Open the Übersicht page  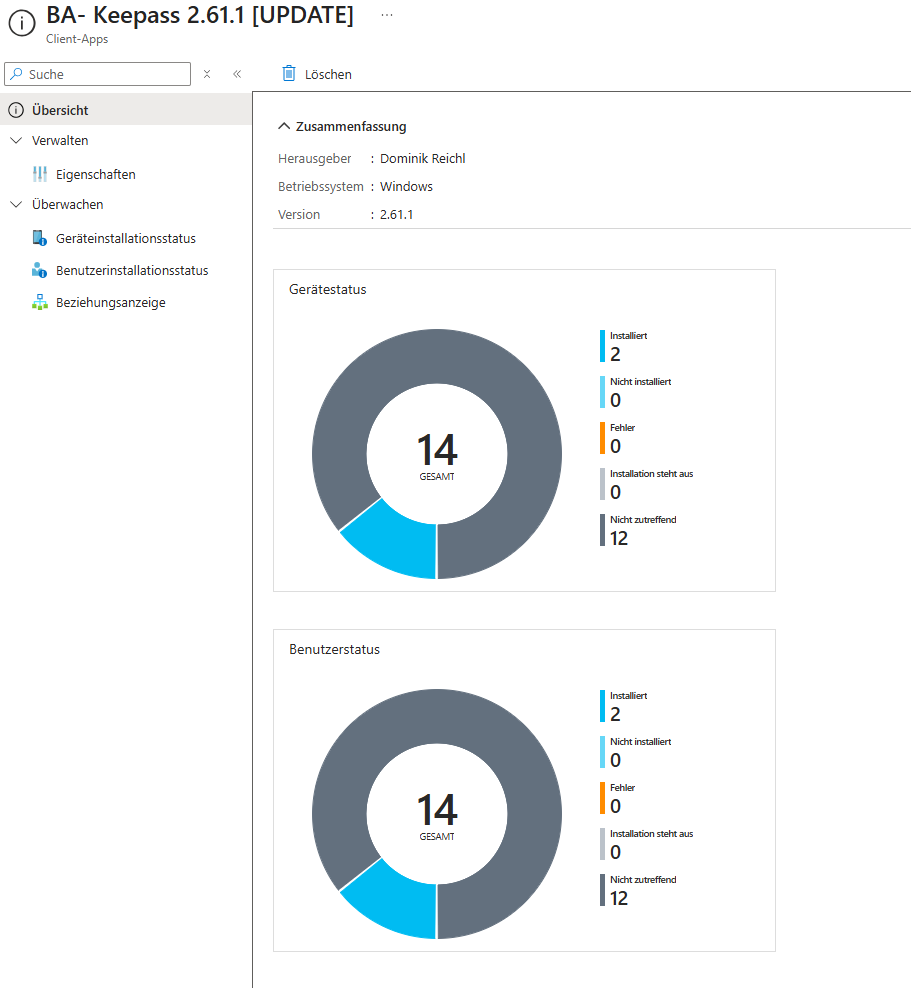[126, 110]
